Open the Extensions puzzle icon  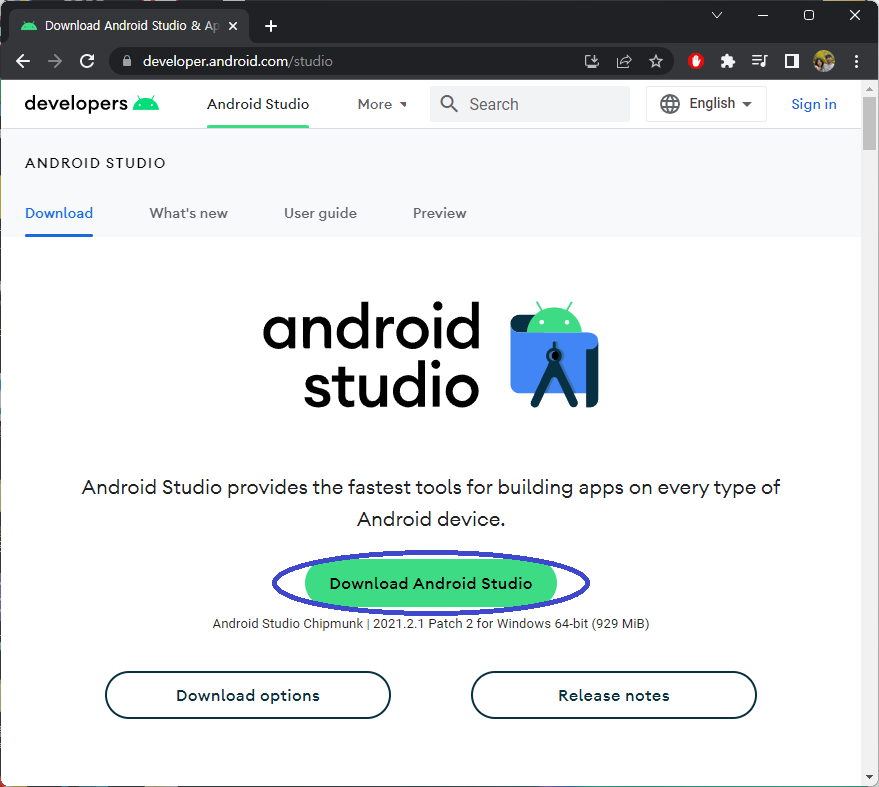[728, 61]
